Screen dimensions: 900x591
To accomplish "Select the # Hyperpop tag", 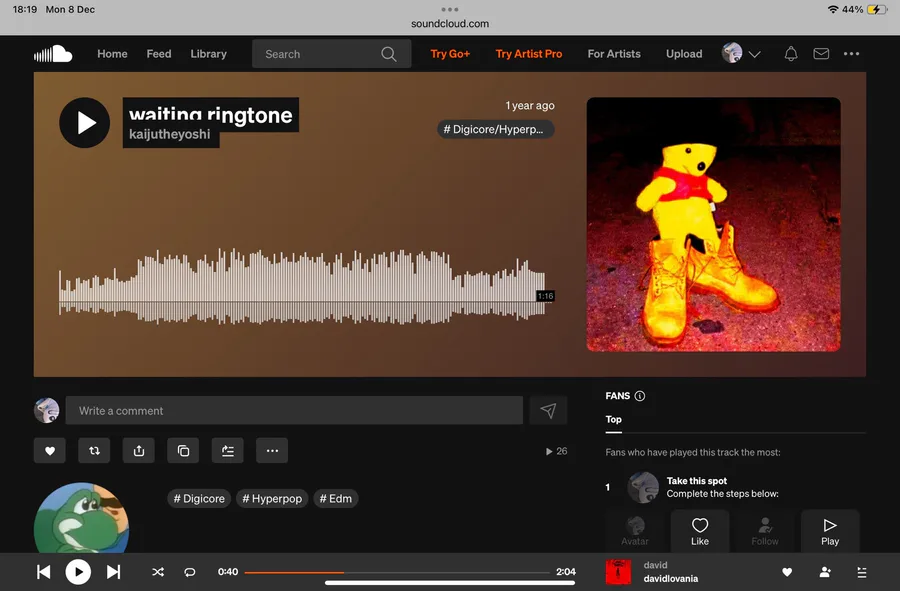I will pos(272,499).
